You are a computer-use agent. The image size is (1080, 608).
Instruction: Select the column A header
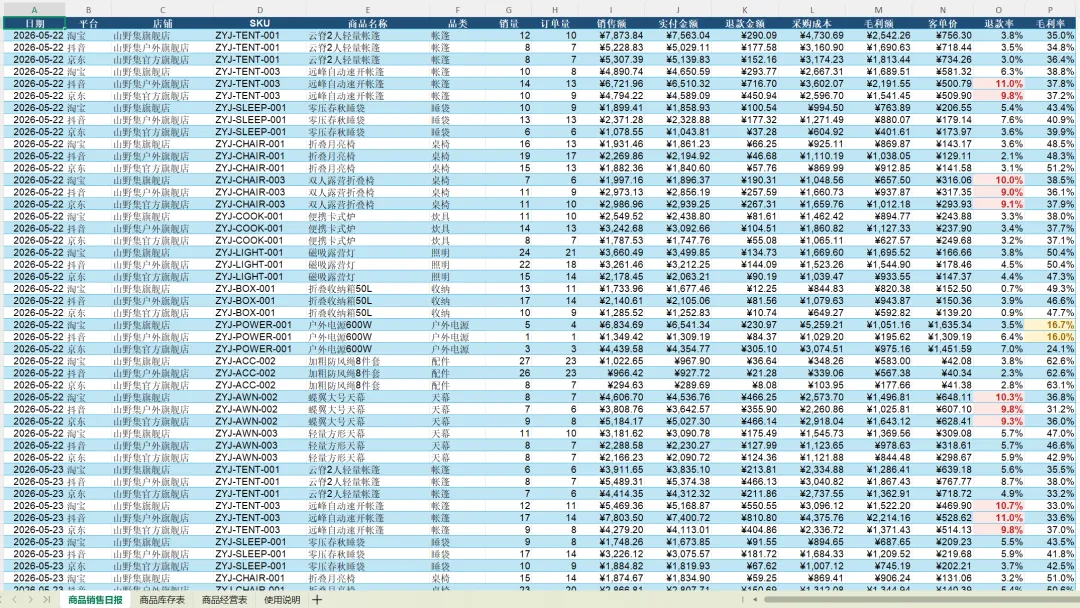pos(34,10)
